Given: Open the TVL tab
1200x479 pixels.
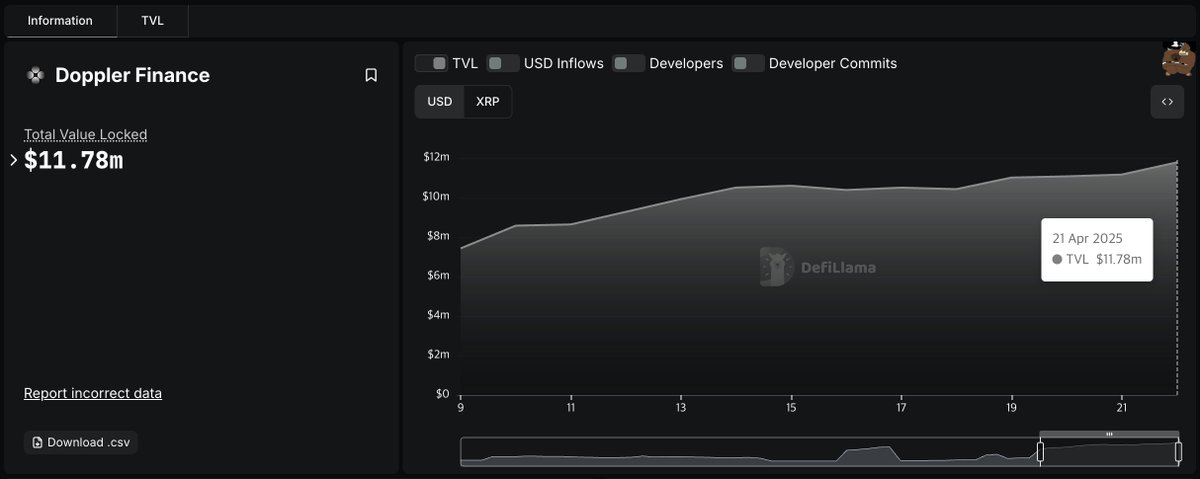Looking at the screenshot, I should pyautogui.click(x=153, y=20).
